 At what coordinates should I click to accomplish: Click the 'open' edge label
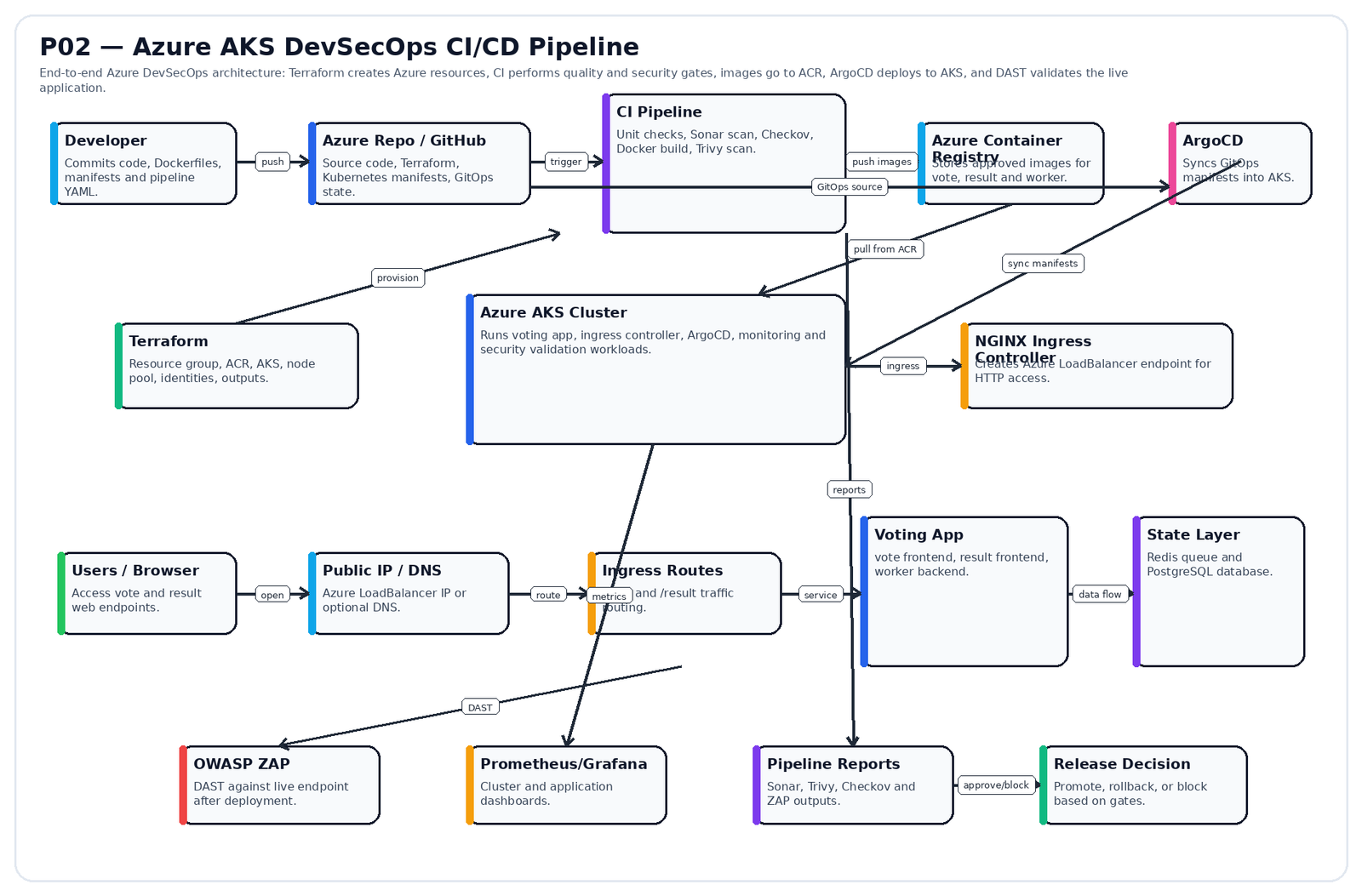click(272, 595)
